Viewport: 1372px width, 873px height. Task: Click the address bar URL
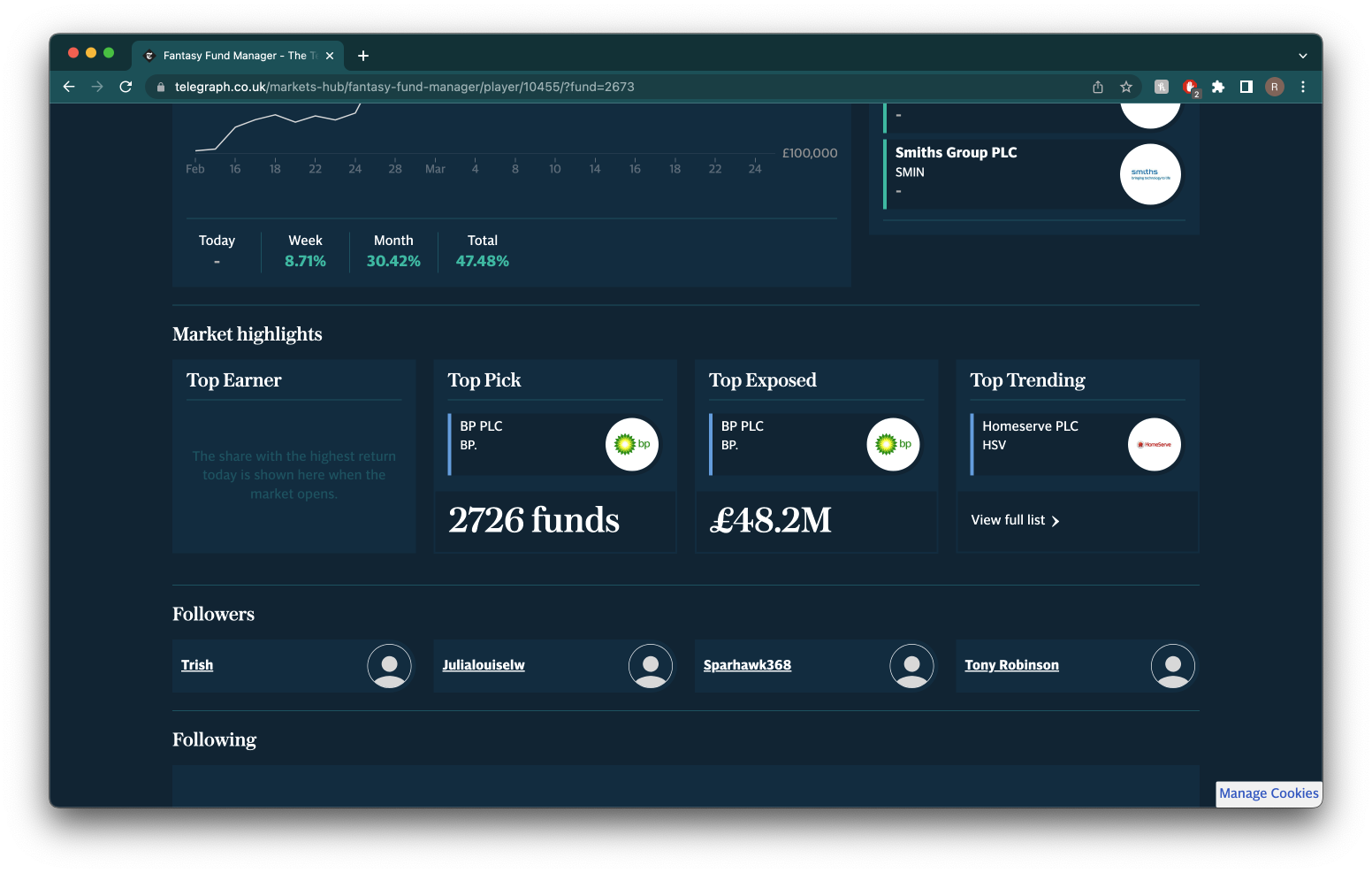coord(405,87)
